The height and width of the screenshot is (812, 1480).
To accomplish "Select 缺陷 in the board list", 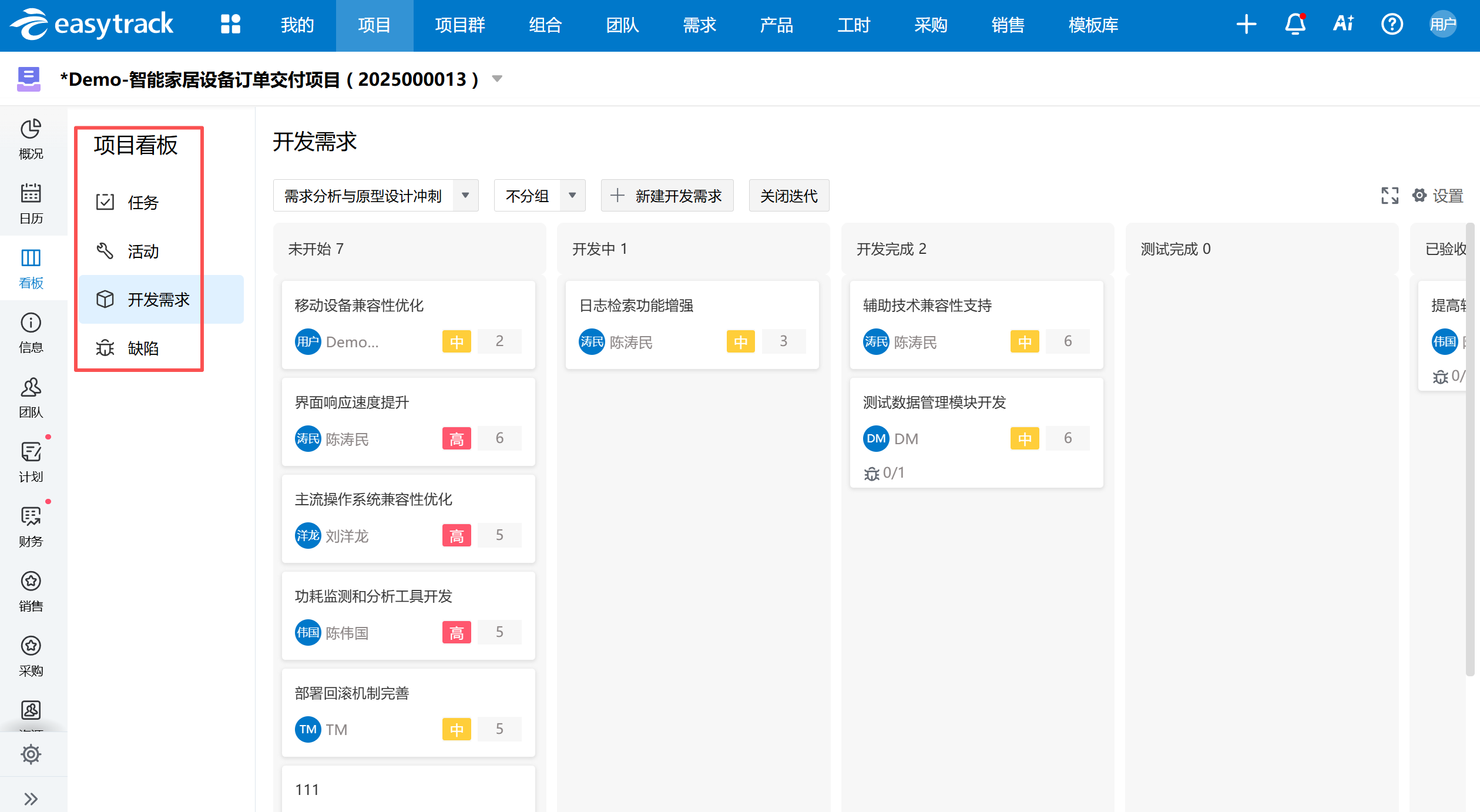I will coord(143,348).
